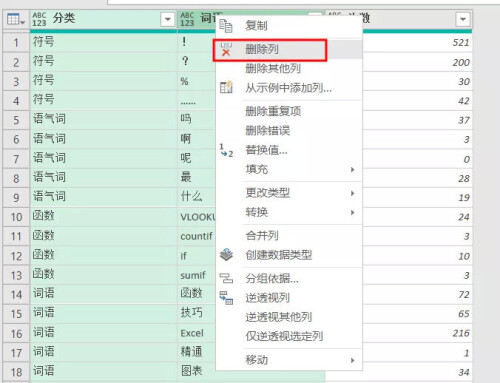This screenshot has height=383, width=500.
Task: Click the cell containing Excel
Action: (197, 333)
